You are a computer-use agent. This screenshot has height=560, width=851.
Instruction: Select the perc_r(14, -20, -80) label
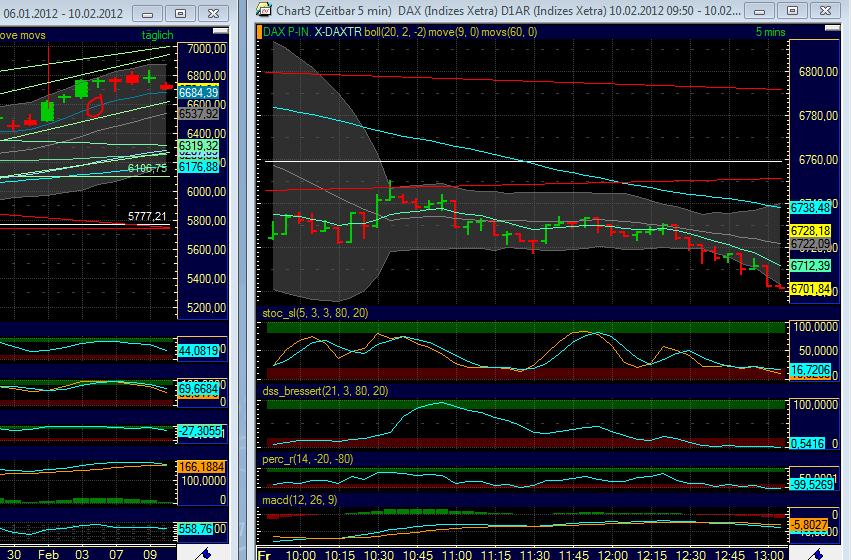tap(308, 460)
